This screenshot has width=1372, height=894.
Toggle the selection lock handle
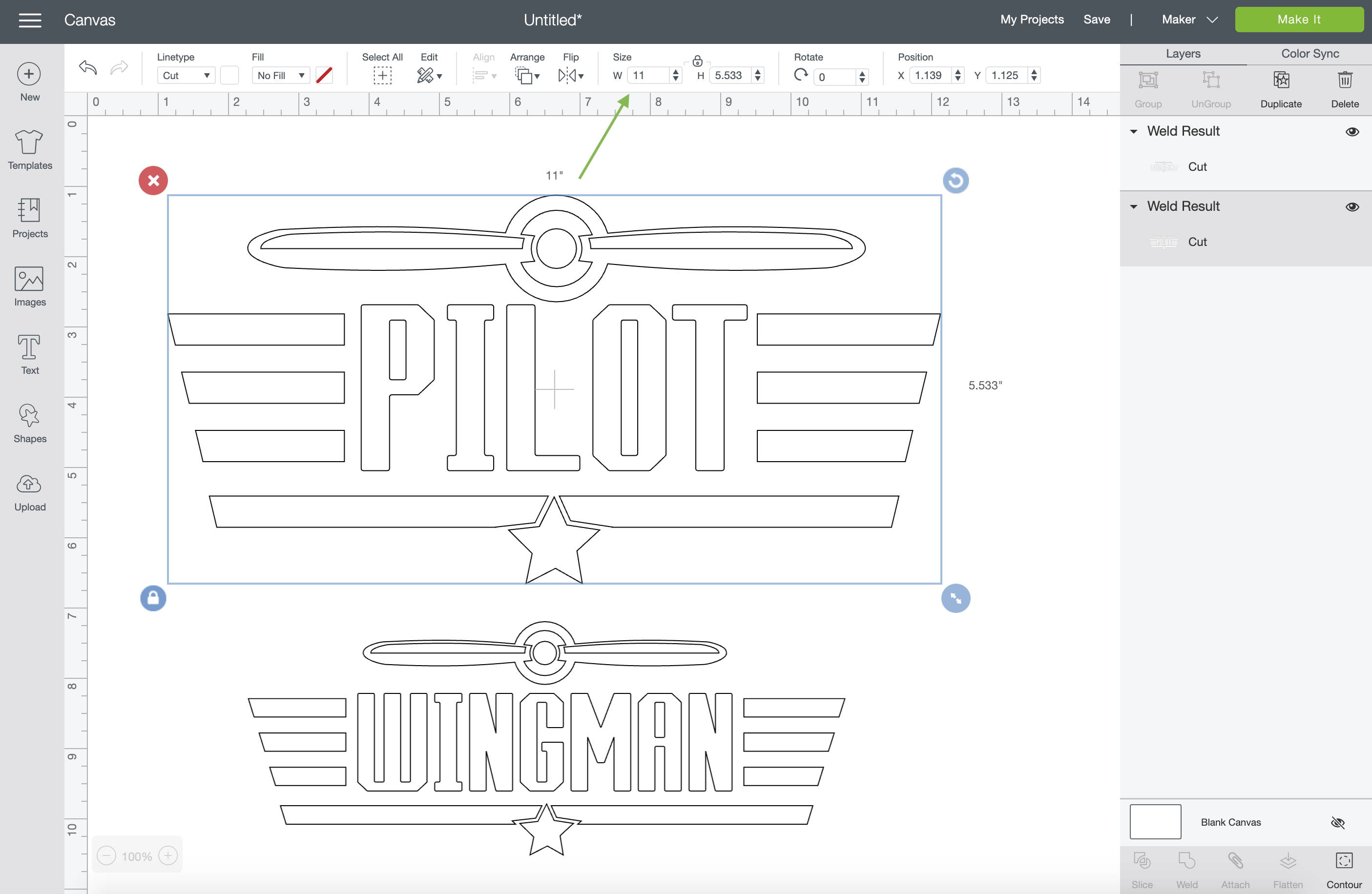point(153,598)
